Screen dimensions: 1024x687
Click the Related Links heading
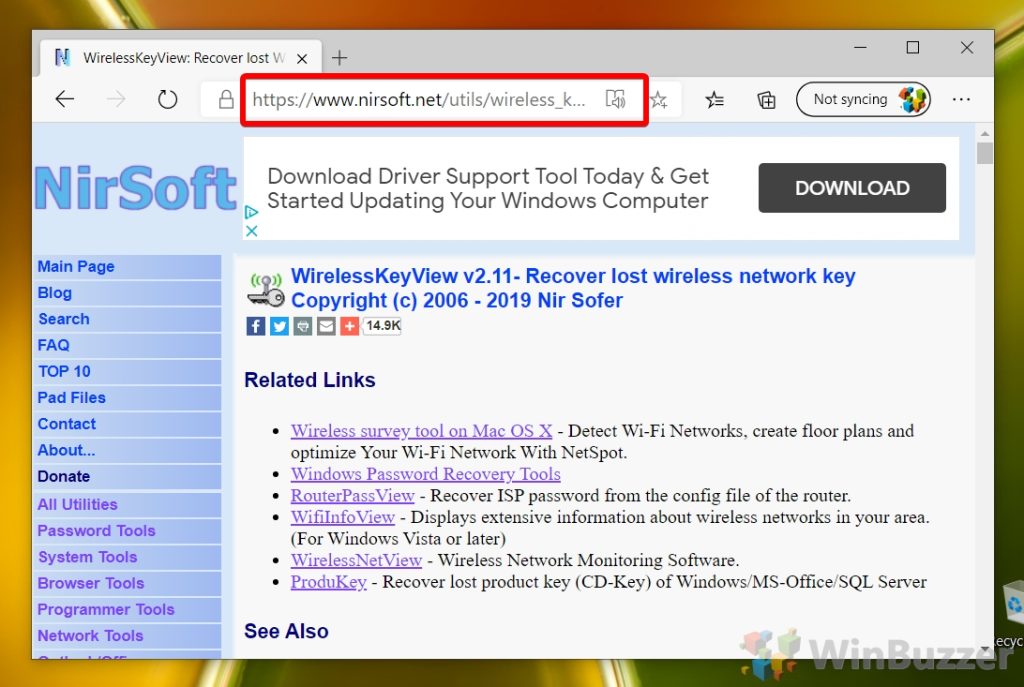pos(310,380)
